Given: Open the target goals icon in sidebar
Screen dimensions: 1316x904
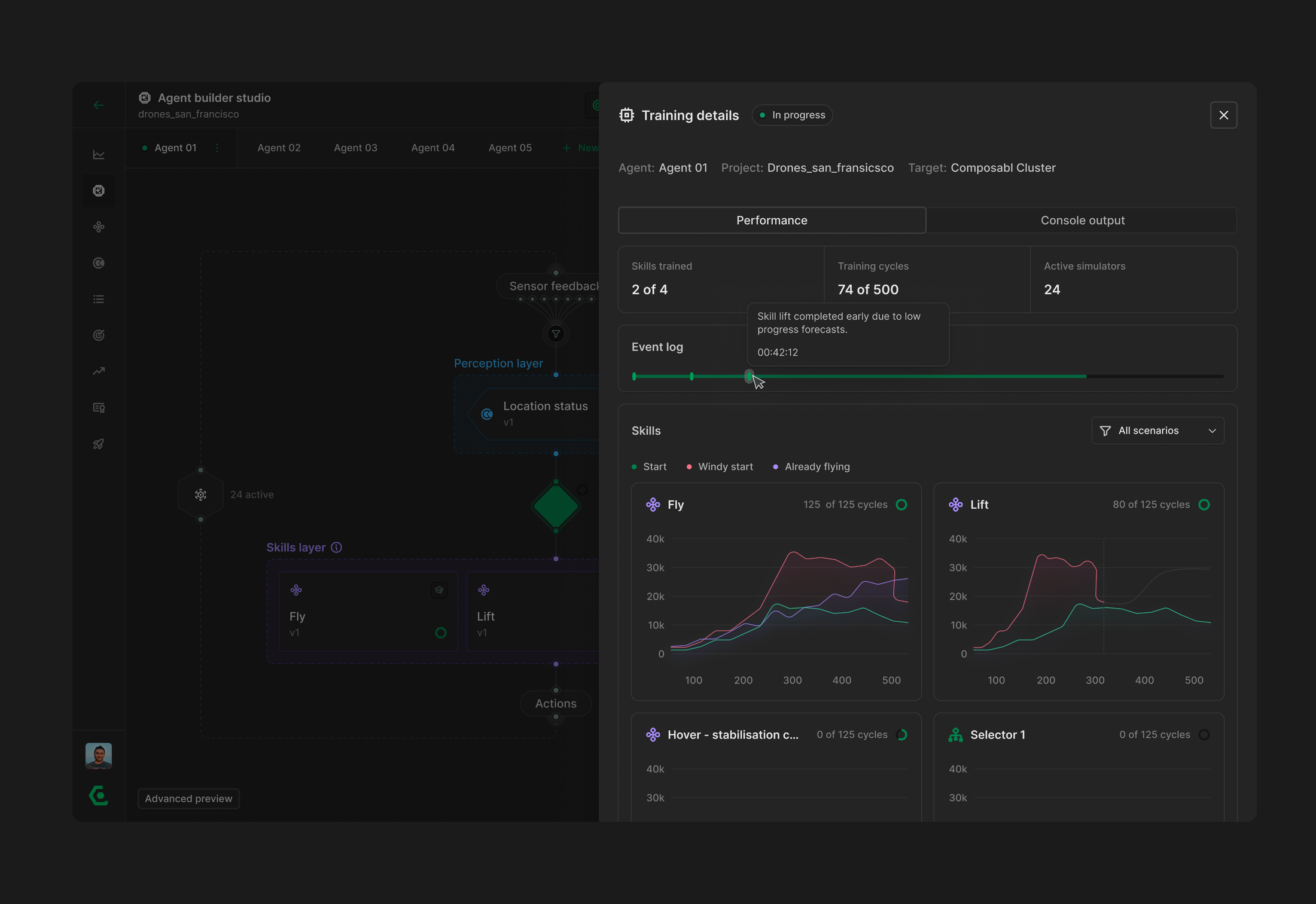Looking at the screenshot, I should click(99, 335).
